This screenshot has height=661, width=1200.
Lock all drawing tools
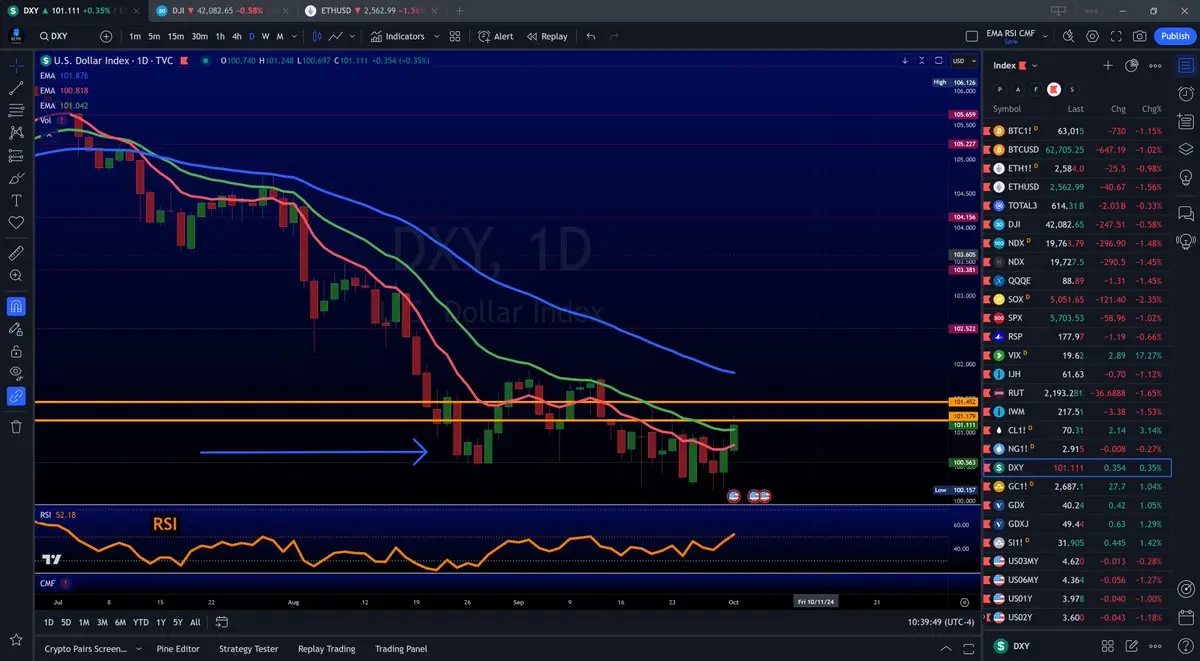click(x=16, y=351)
